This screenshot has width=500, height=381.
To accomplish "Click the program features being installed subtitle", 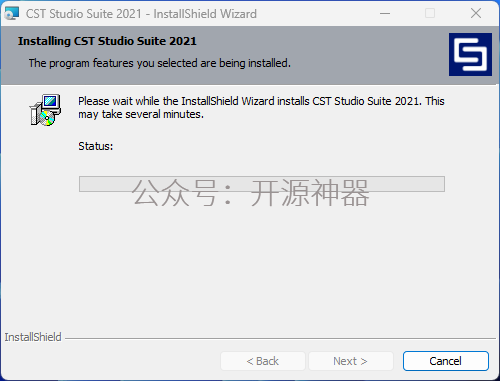I will tap(160, 63).
